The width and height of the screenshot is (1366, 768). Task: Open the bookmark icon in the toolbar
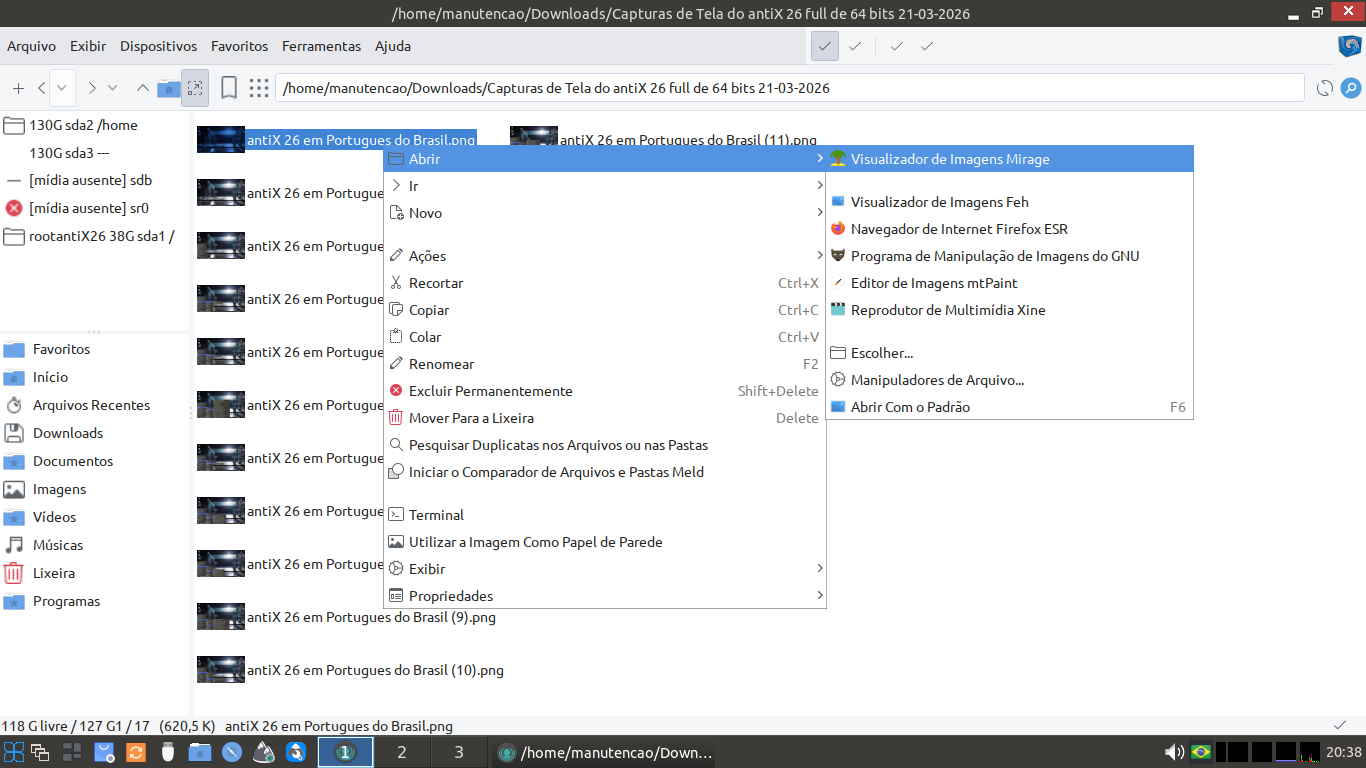(x=229, y=88)
